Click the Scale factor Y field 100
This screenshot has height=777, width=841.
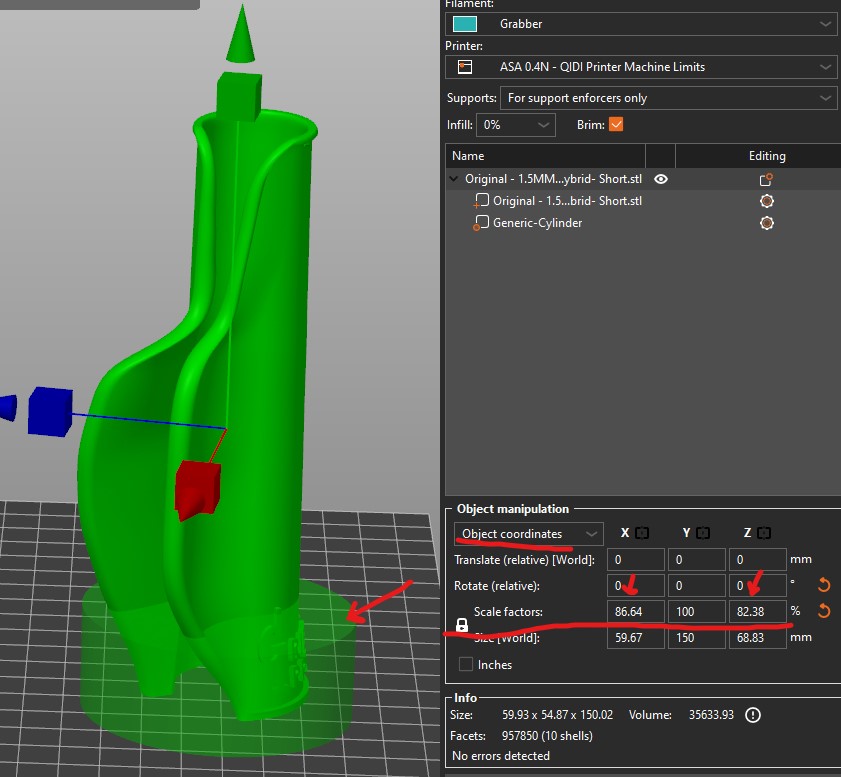point(697,611)
